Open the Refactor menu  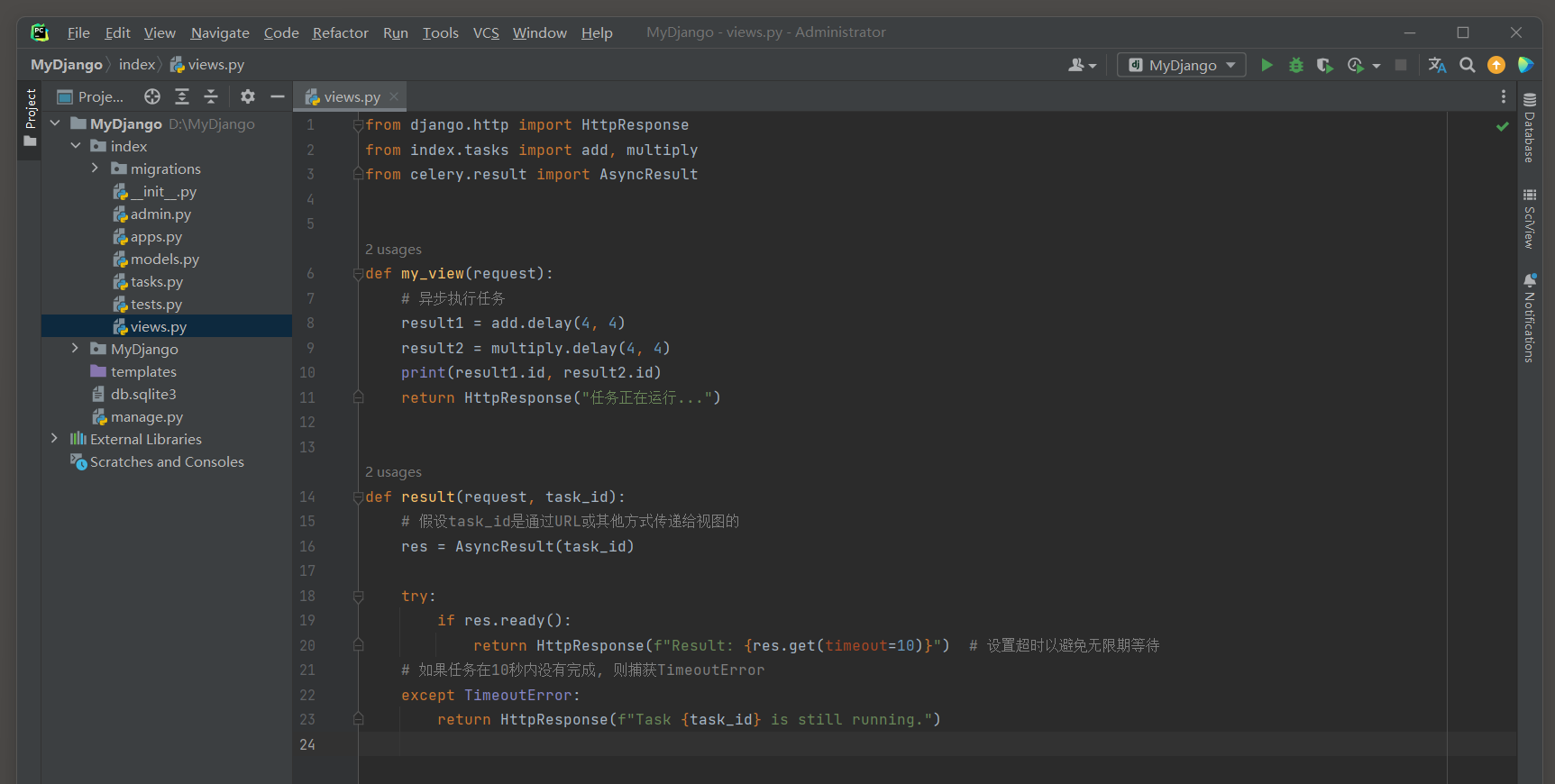pyautogui.click(x=340, y=32)
